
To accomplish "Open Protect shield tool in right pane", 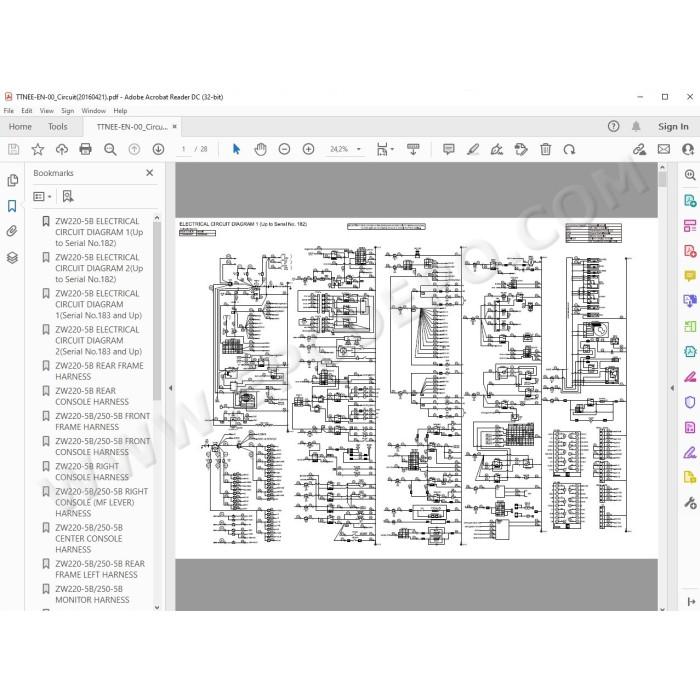I will 690,402.
